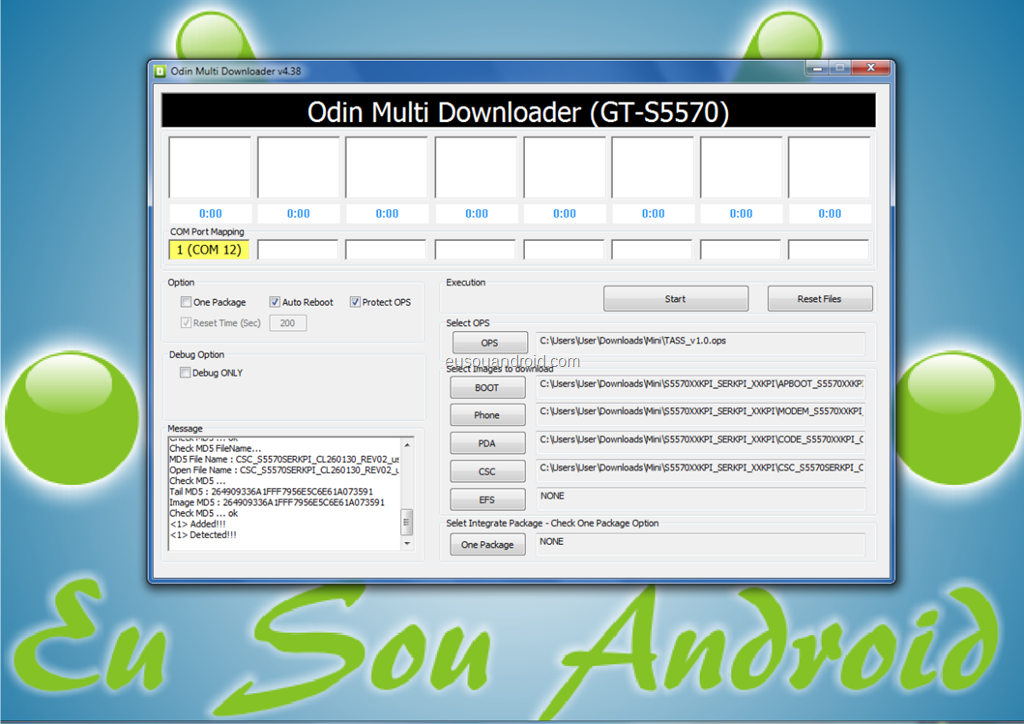The height and width of the screenshot is (724, 1024).
Task: Select the COM port slot 1 (COM 12)
Action: click(209, 249)
